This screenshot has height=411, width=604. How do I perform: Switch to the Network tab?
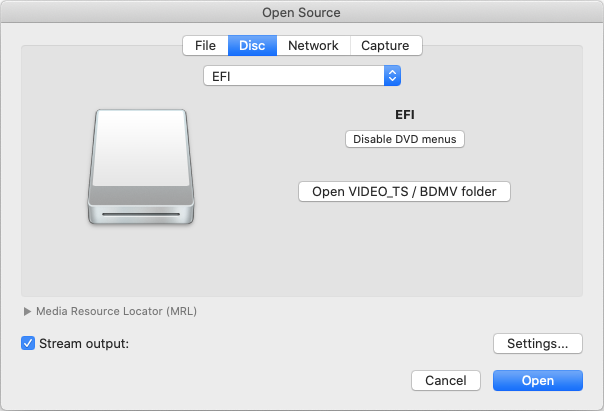tap(313, 45)
